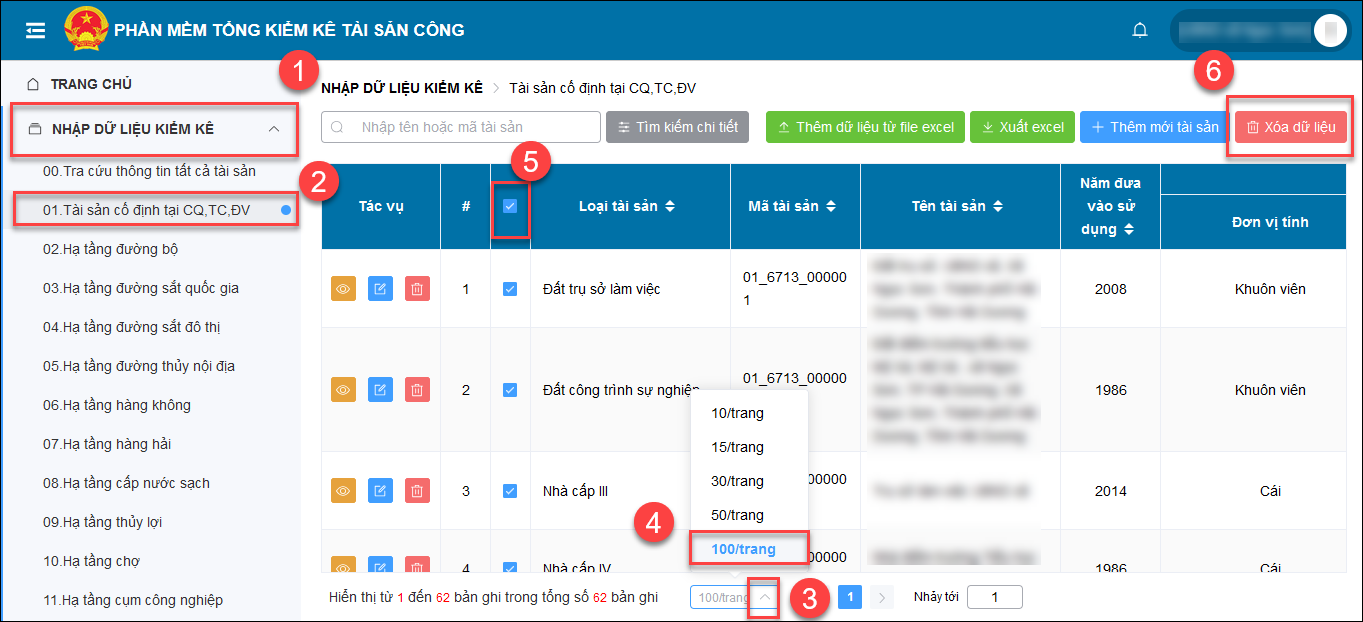The width and height of the screenshot is (1363, 622).
Task: Edit row 3 Nhà cấp III
Action: coord(380,491)
